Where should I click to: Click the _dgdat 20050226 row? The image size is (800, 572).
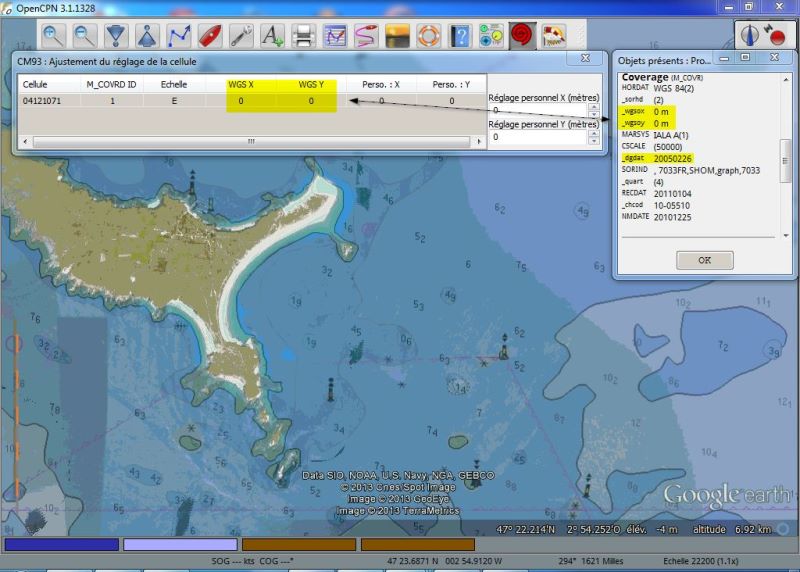657,158
